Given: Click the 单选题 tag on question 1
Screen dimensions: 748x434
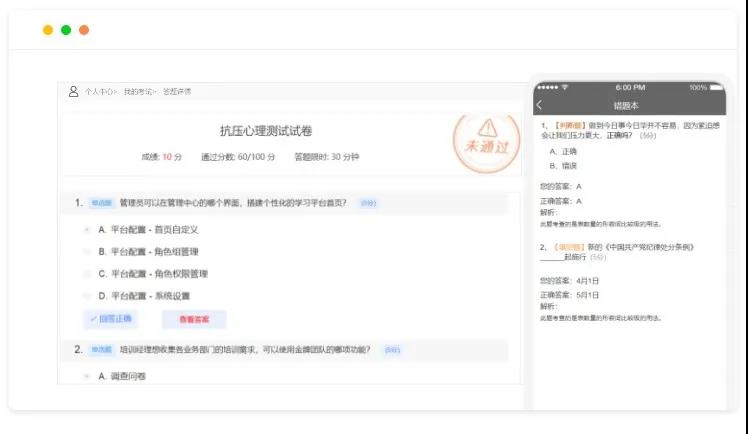Looking at the screenshot, I should pyautogui.click(x=101, y=203).
